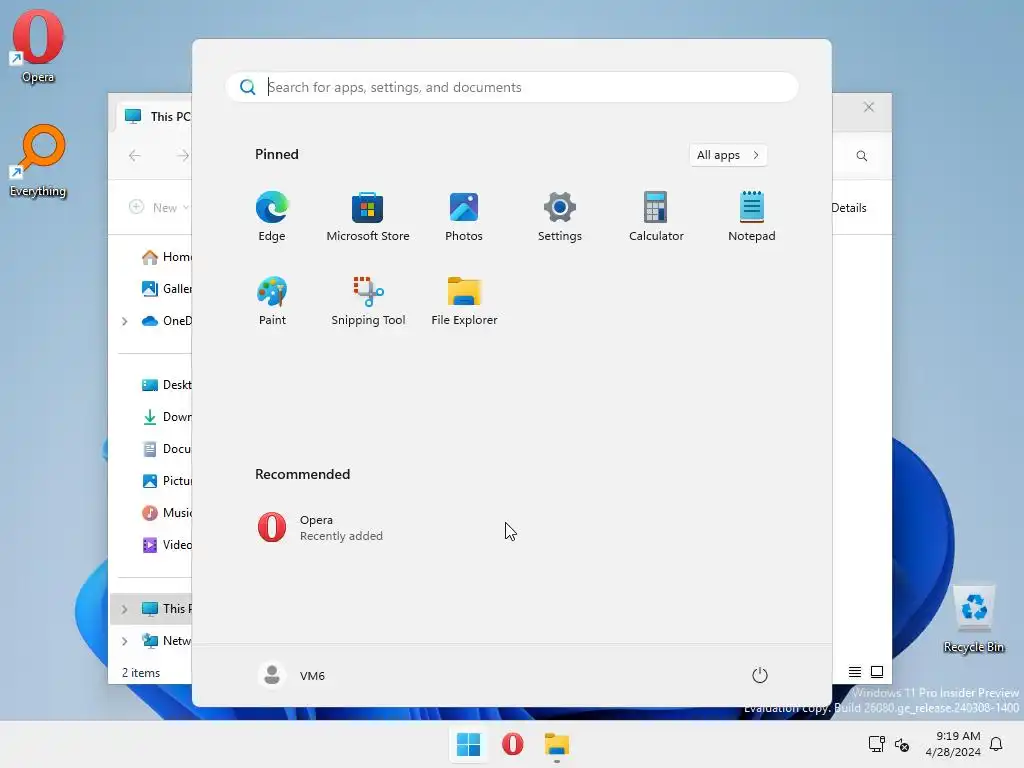Launch Microsoft Store from pinned apps

click(x=368, y=216)
